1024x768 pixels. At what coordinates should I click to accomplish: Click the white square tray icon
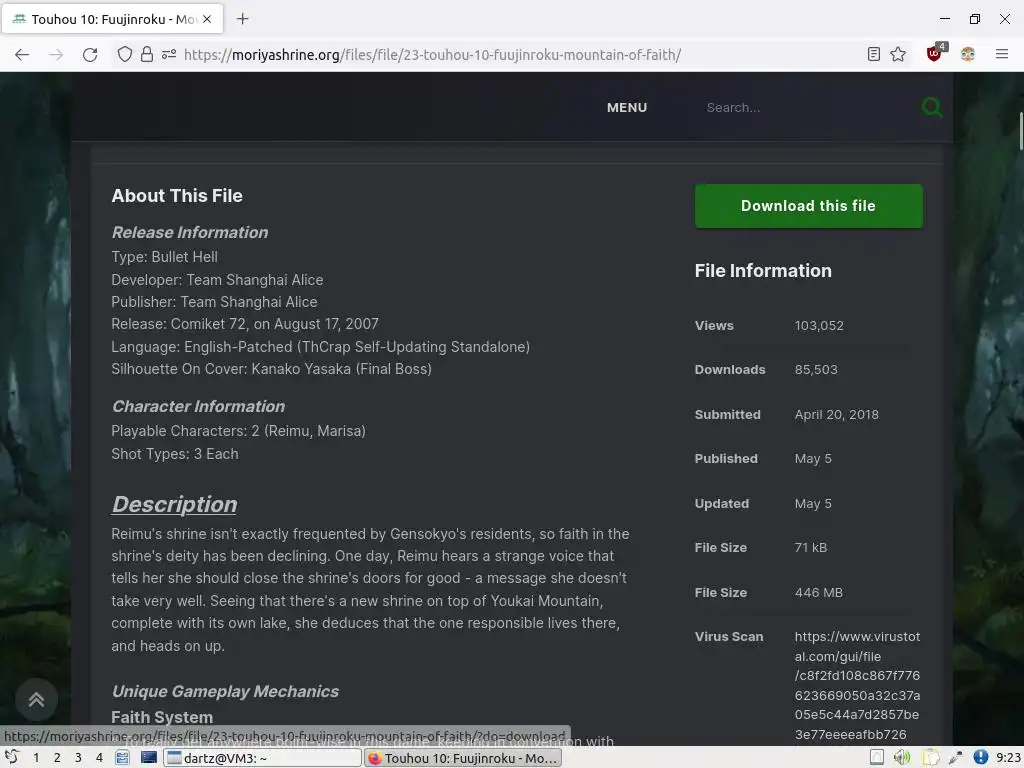coord(876,758)
